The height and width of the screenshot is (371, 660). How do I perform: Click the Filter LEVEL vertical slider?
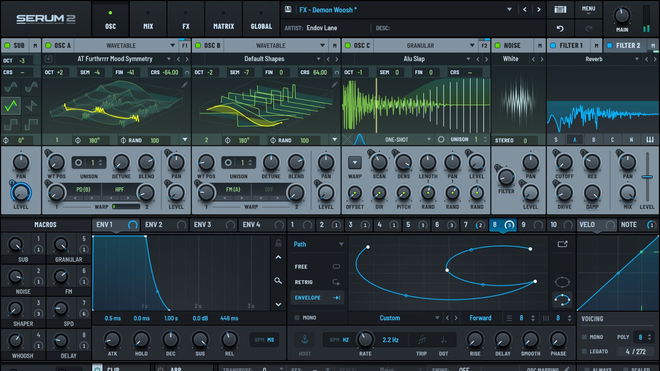tap(647, 177)
